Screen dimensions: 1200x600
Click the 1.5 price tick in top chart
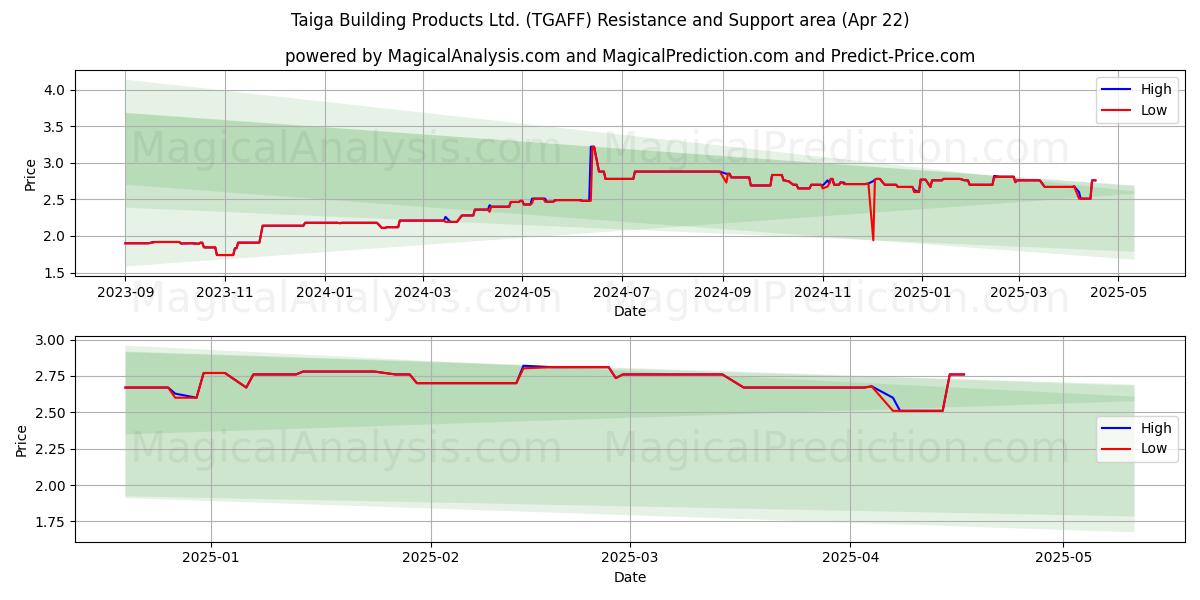(55, 273)
